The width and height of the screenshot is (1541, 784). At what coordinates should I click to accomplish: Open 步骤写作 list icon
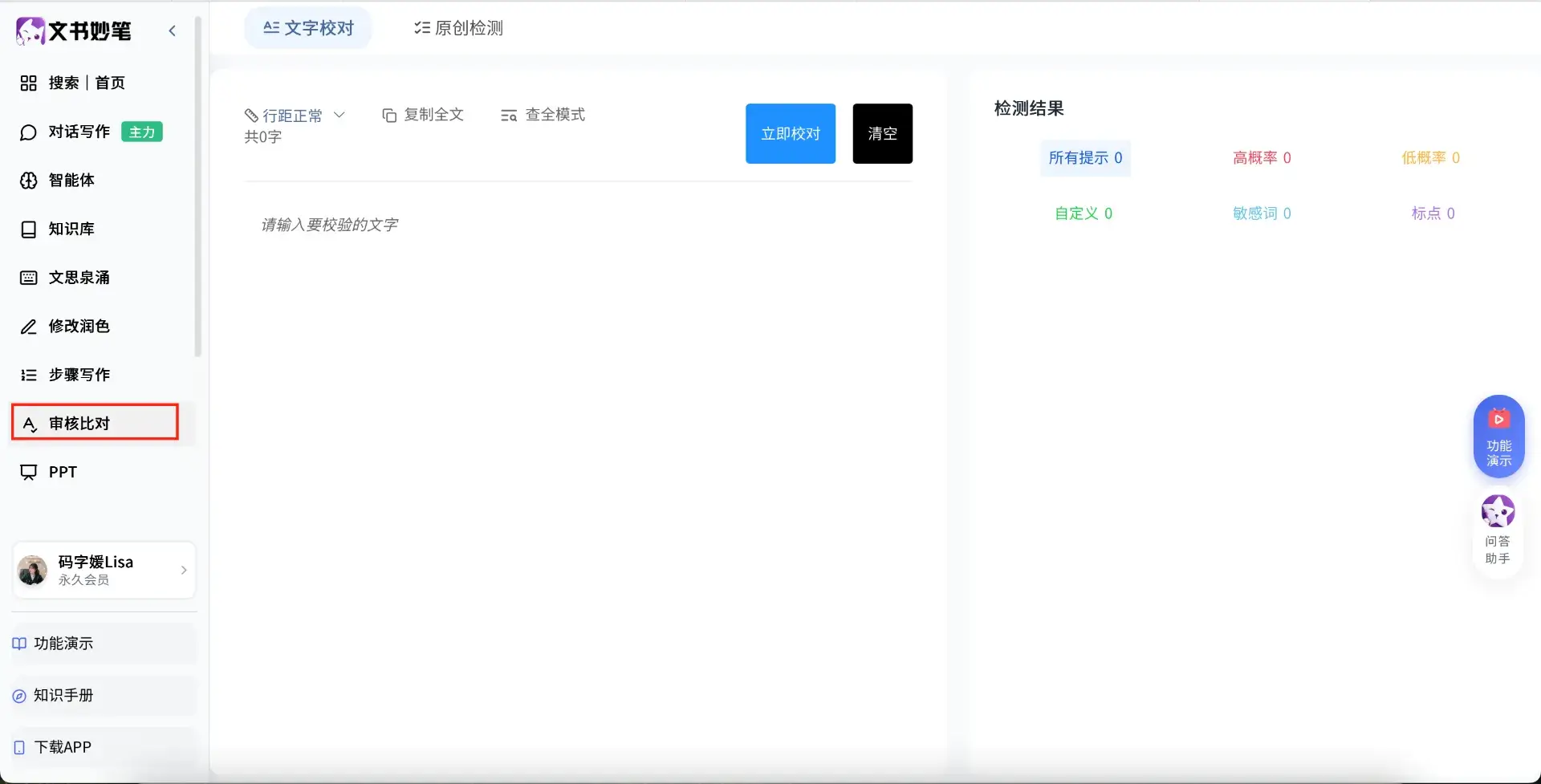[28, 375]
